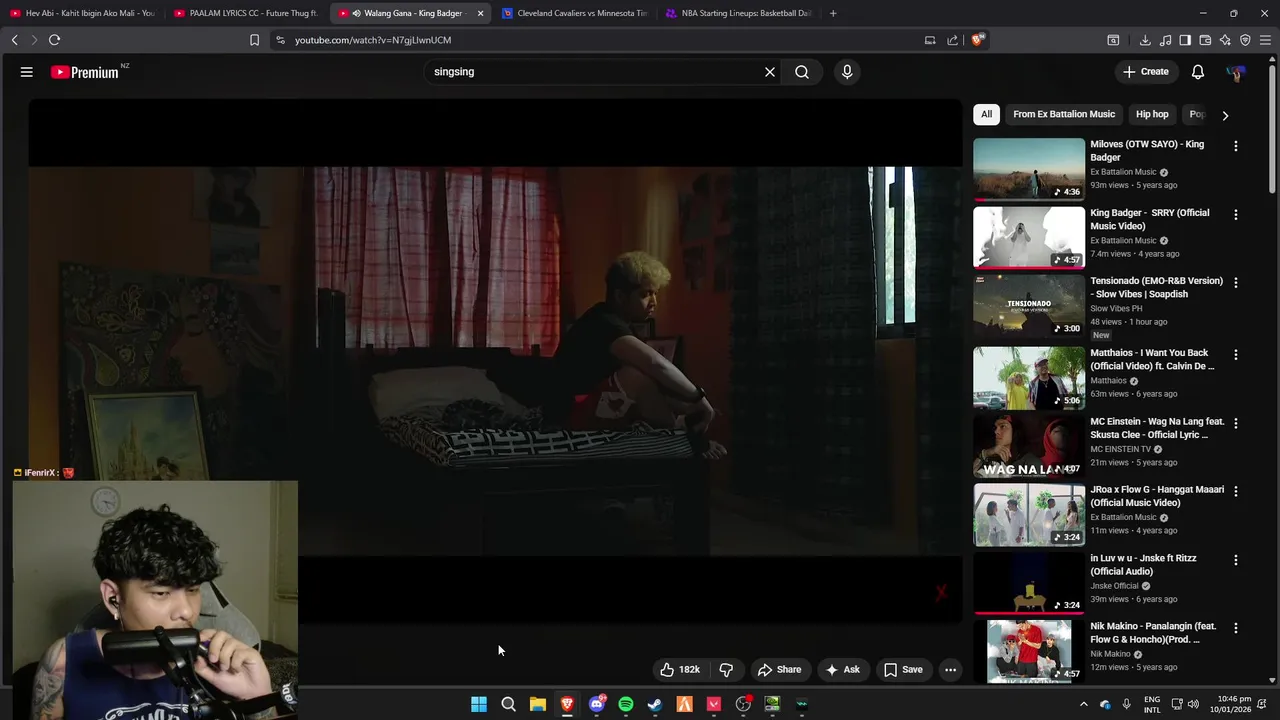The height and width of the screenshot is (720, 1280).
Task: Open in Luv w u Jnske title
Action: coord(1143,565)
